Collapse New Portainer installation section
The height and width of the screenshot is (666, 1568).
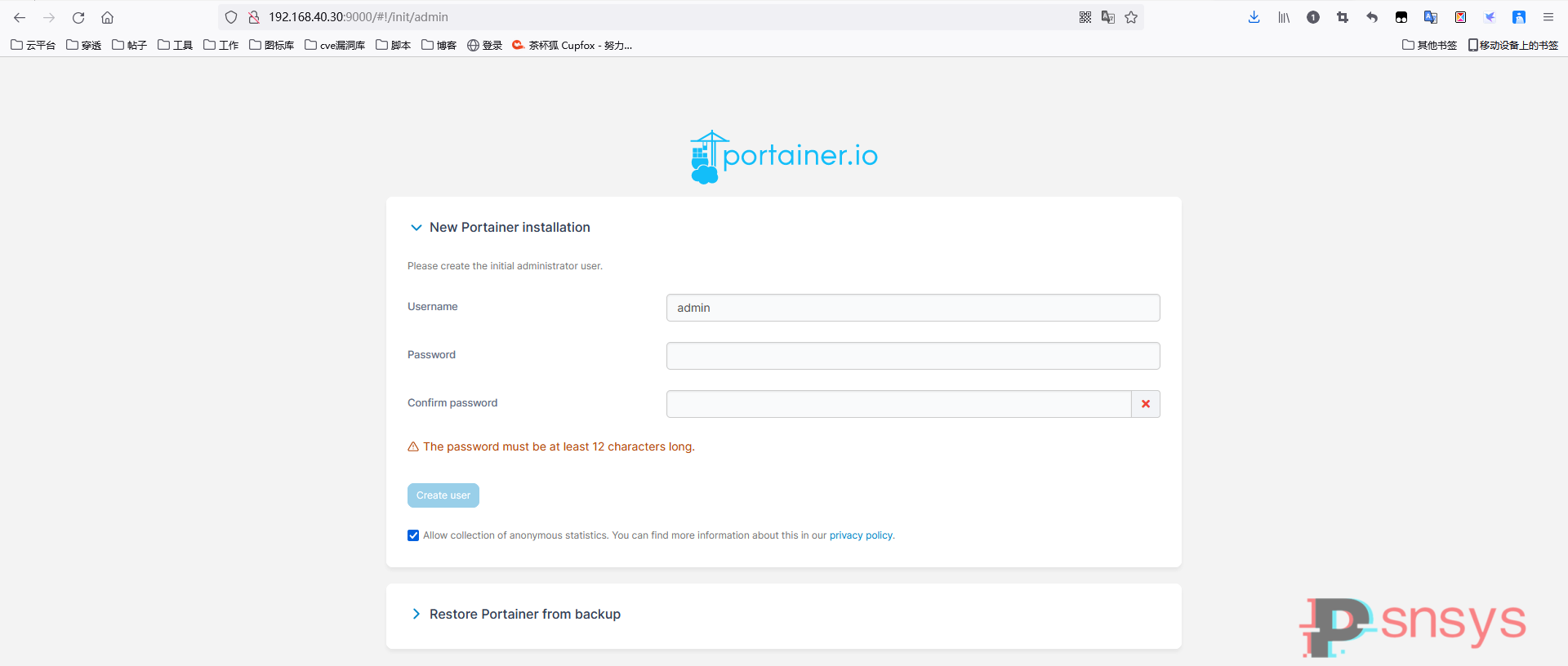[500, 228]
